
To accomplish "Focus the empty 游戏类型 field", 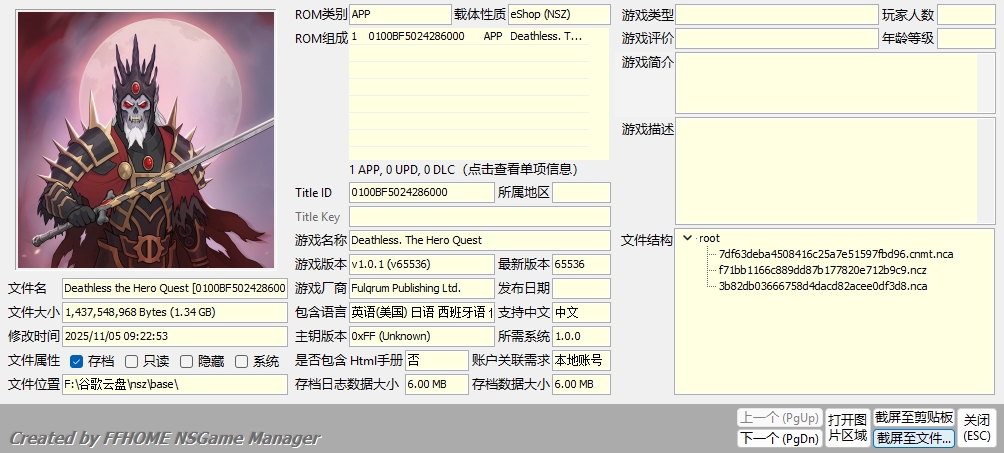I will coord(777,14).
